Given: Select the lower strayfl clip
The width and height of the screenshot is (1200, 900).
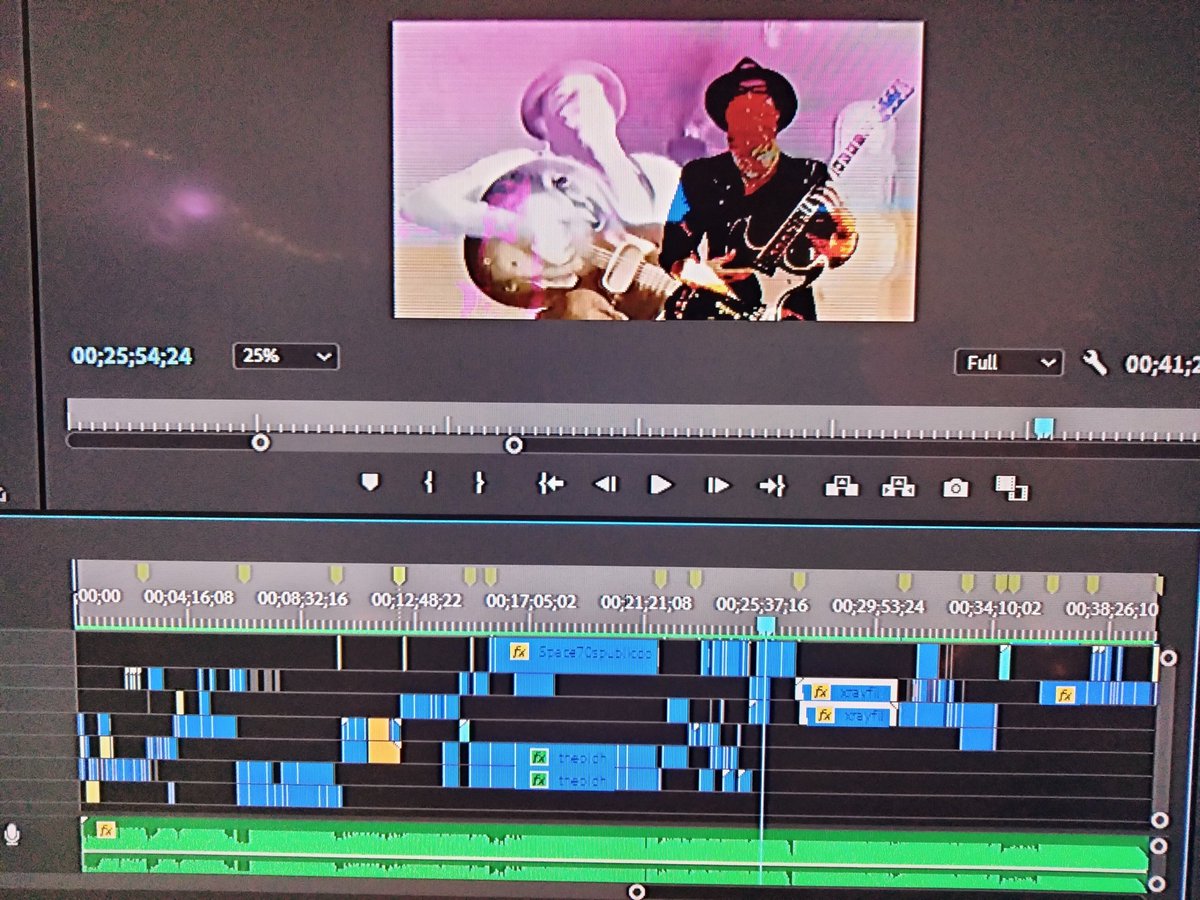Looking at the screenshot, I should pyautogui.click(x=849, y=715).
